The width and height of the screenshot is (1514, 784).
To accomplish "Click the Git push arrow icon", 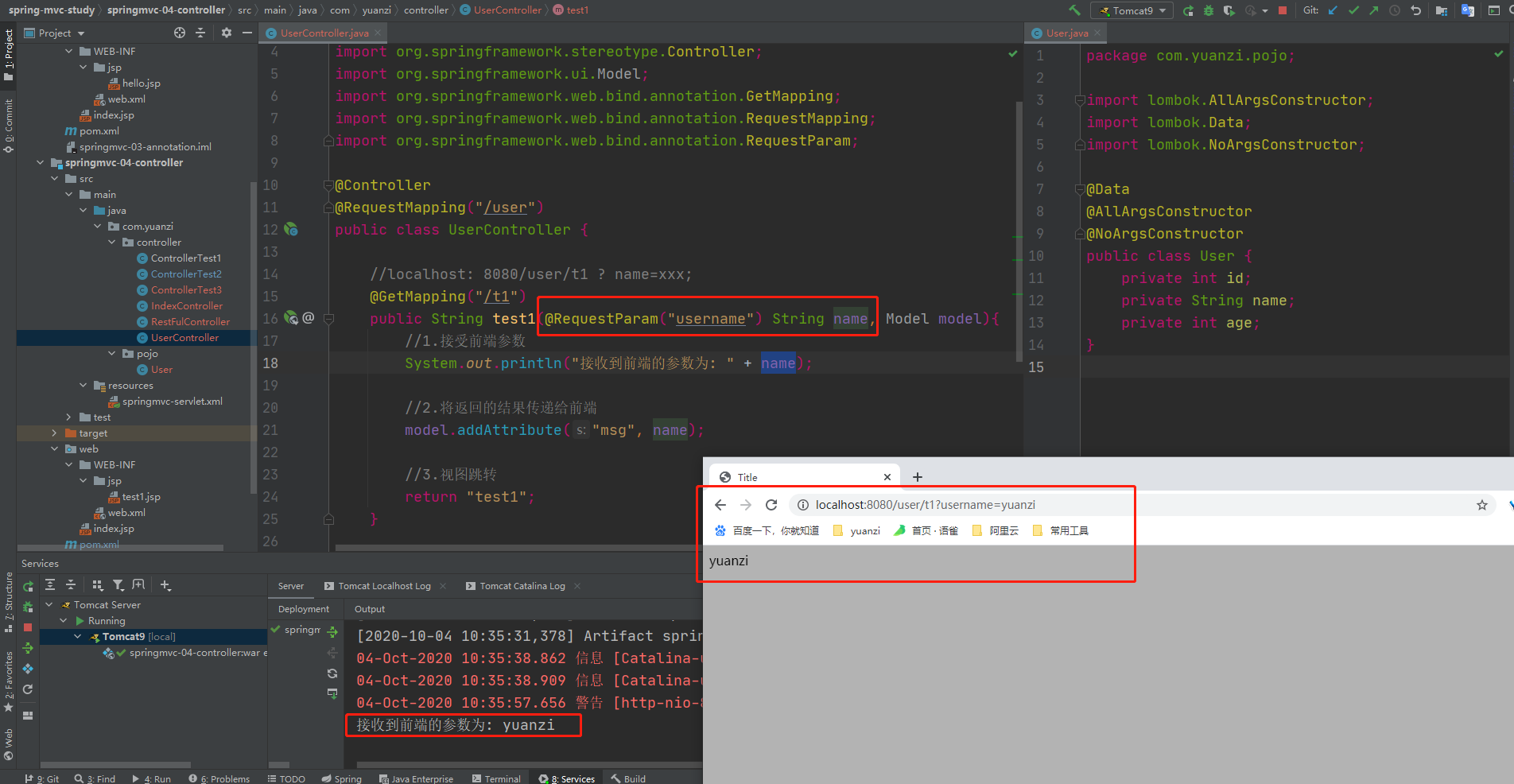I will coord(1374,10).
